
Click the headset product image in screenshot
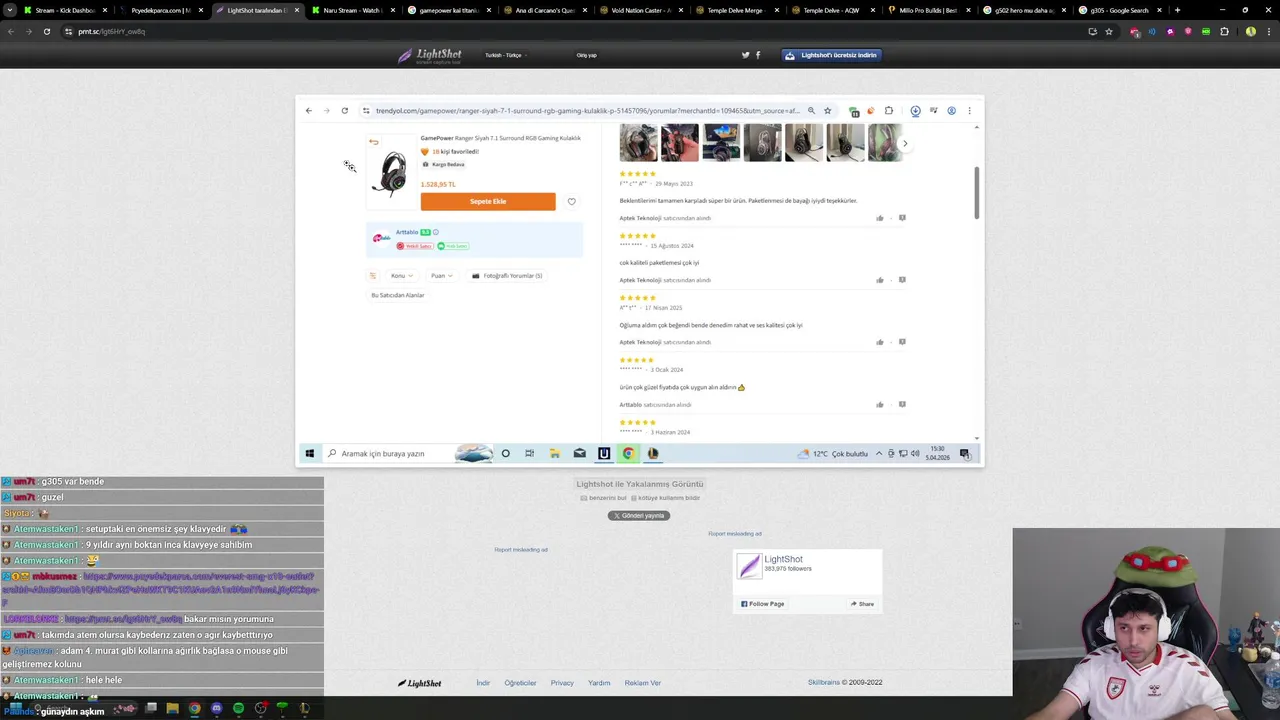390,172
